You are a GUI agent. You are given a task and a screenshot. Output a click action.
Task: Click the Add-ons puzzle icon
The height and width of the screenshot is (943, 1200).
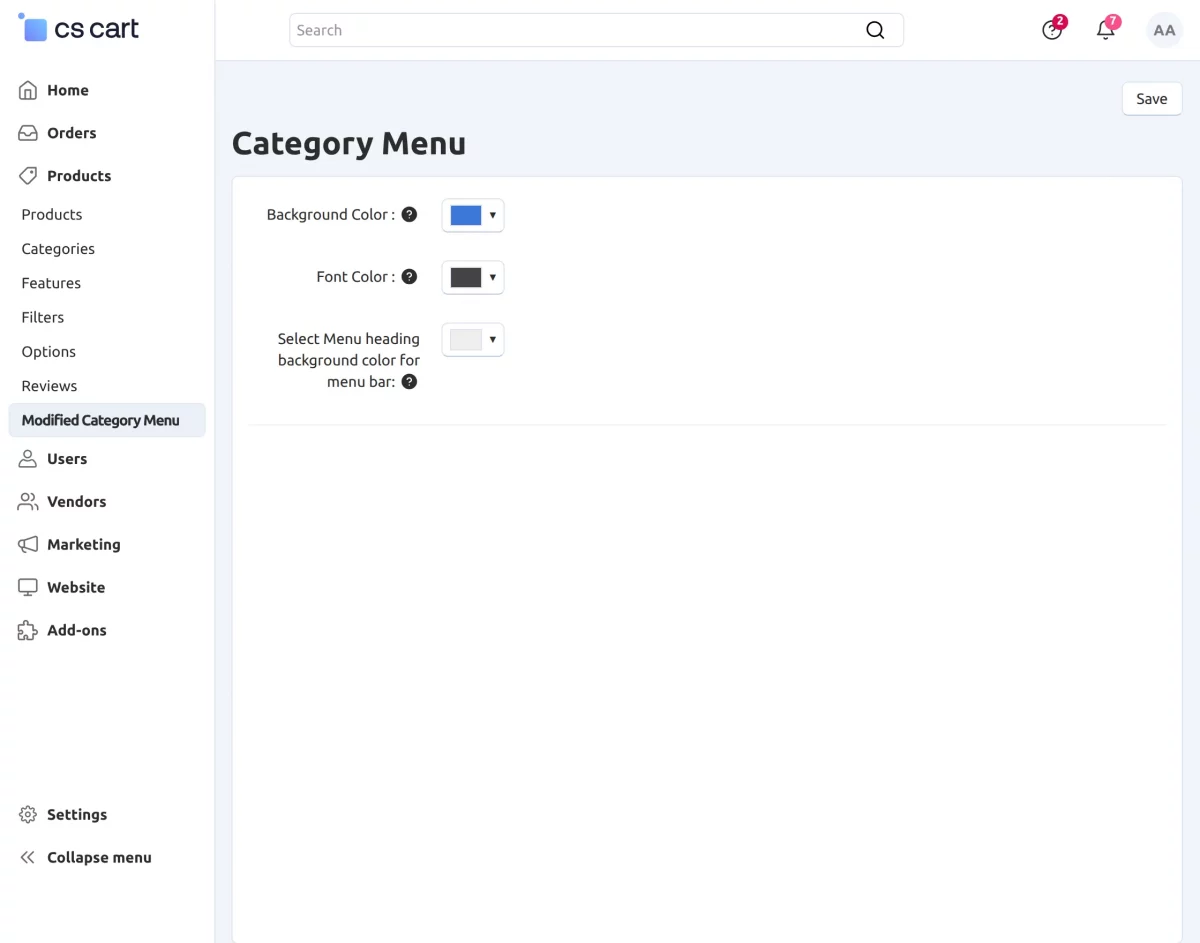click(28, 631)
